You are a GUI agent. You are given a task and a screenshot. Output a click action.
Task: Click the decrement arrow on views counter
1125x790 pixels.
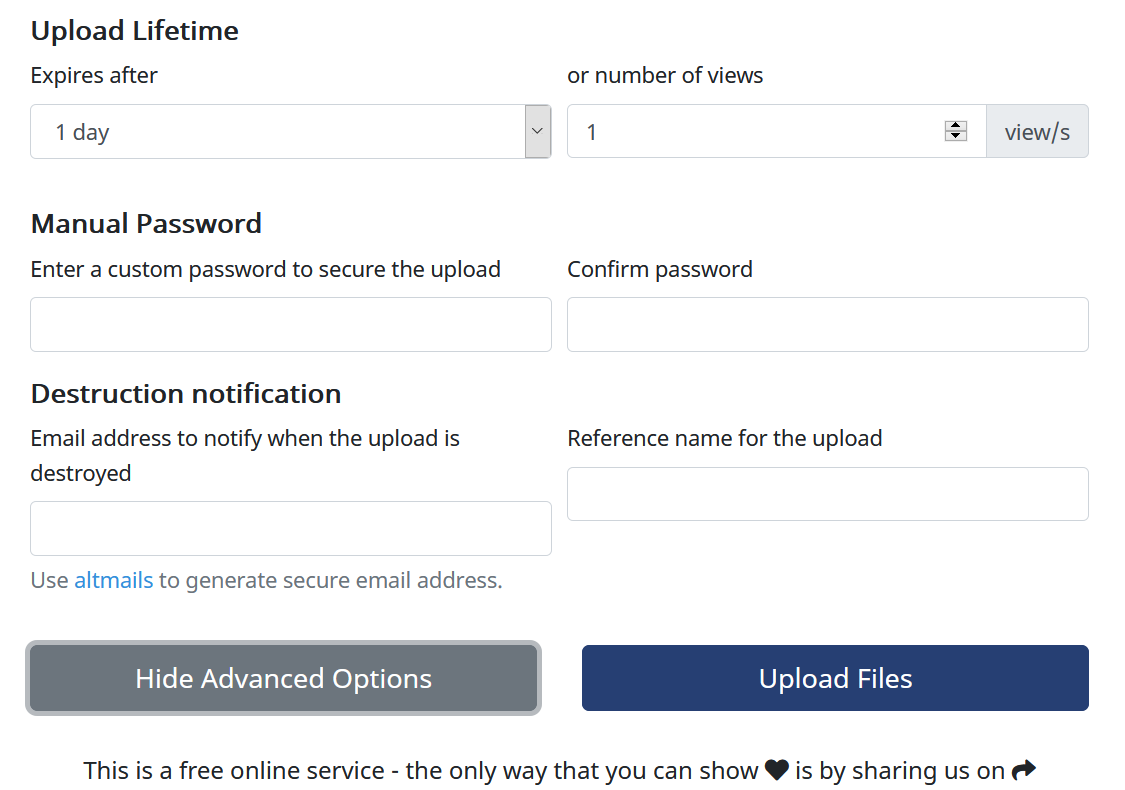pyautogui.click(x=956, y=136)
